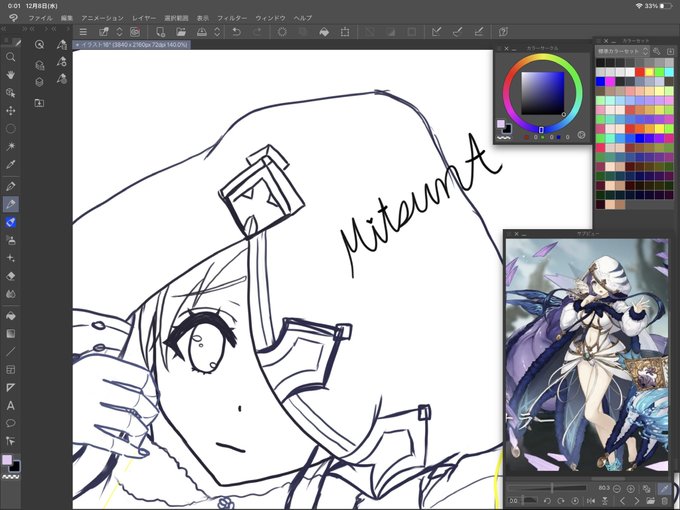Open the Help (ヘルプ) menu
Screen dimensions: 680x510
[x=303, y=18]
